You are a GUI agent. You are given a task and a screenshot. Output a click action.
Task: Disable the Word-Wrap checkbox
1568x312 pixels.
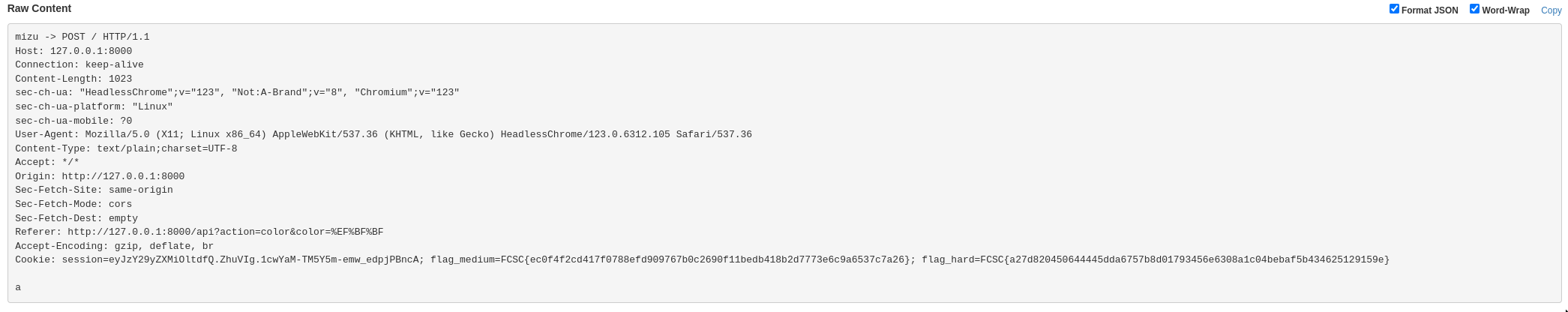(1474, 9)
